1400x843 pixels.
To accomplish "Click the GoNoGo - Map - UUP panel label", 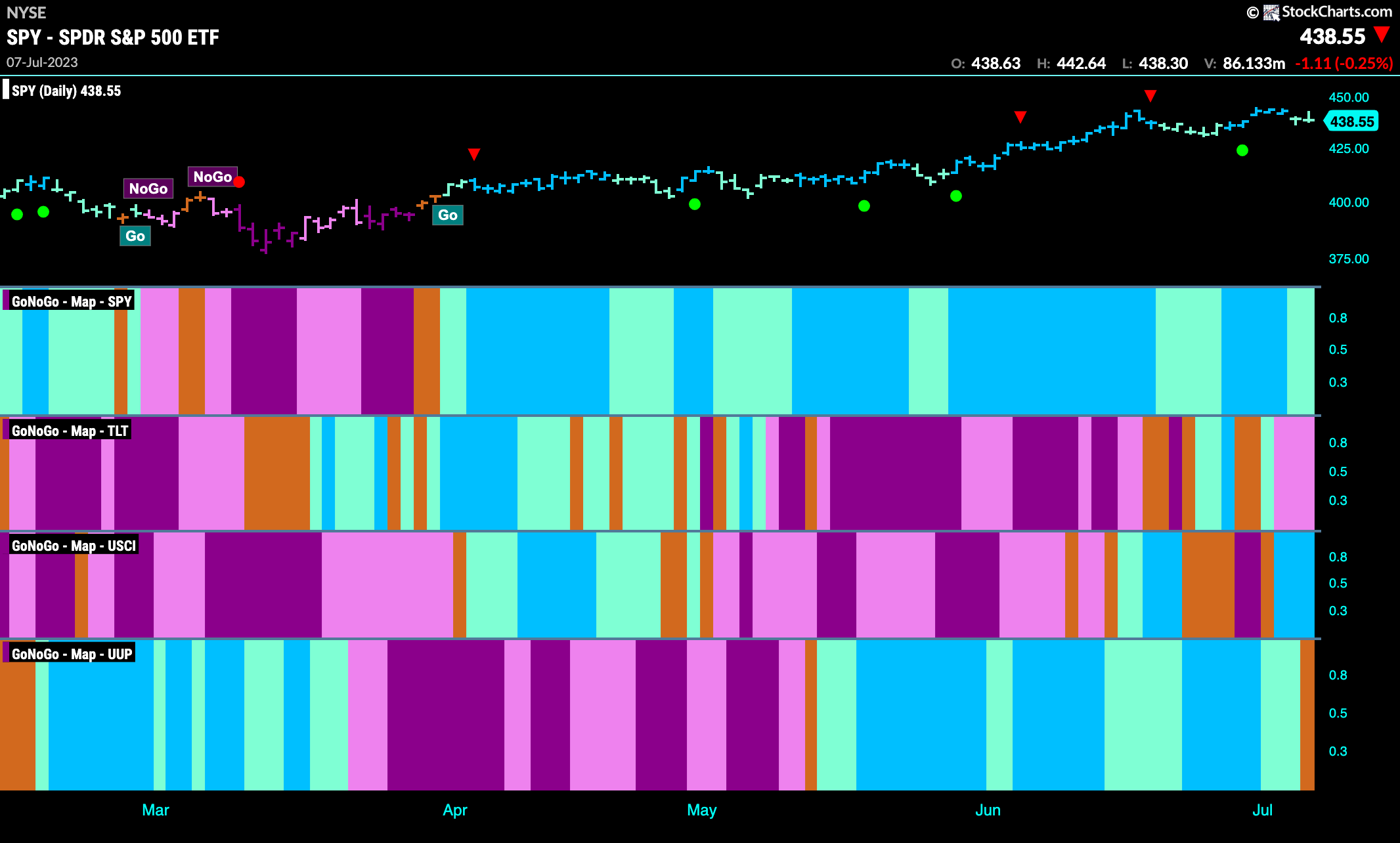I will click(x=72, y=654).
